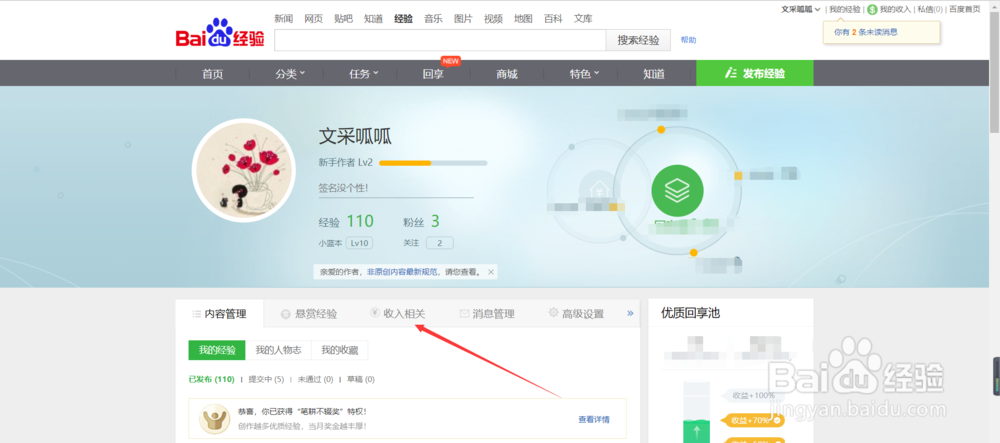Show the 提交中 (5) list
Screen dimensions: 1000x443
[266, 379]
